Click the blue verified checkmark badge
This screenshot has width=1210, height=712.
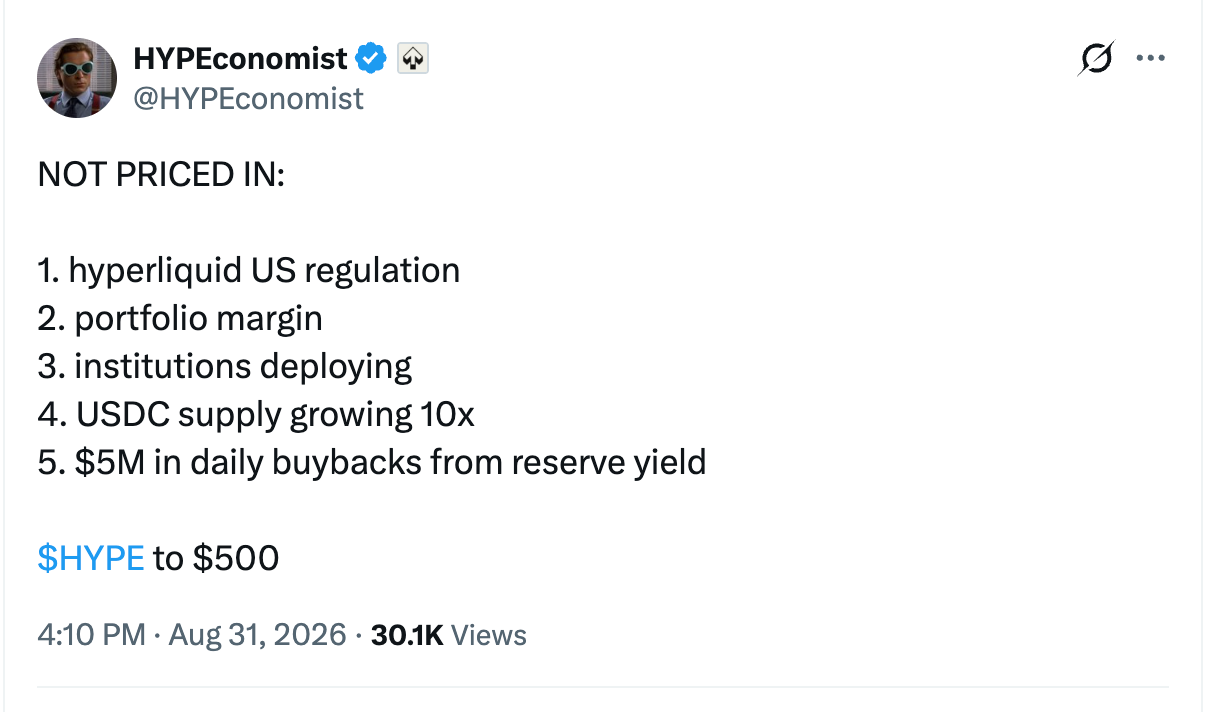[372, 59]
